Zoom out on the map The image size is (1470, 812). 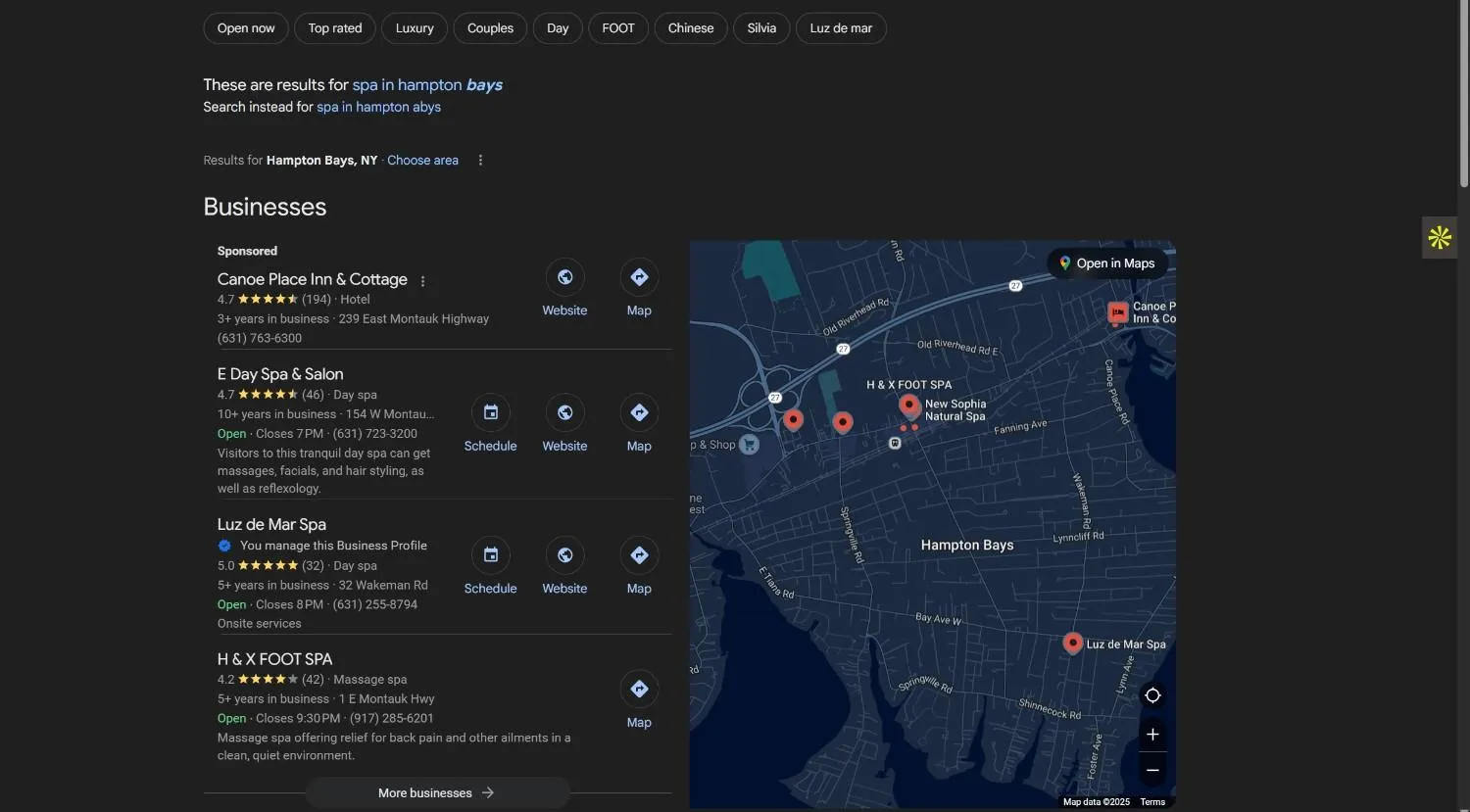(x=1152, y=770)
